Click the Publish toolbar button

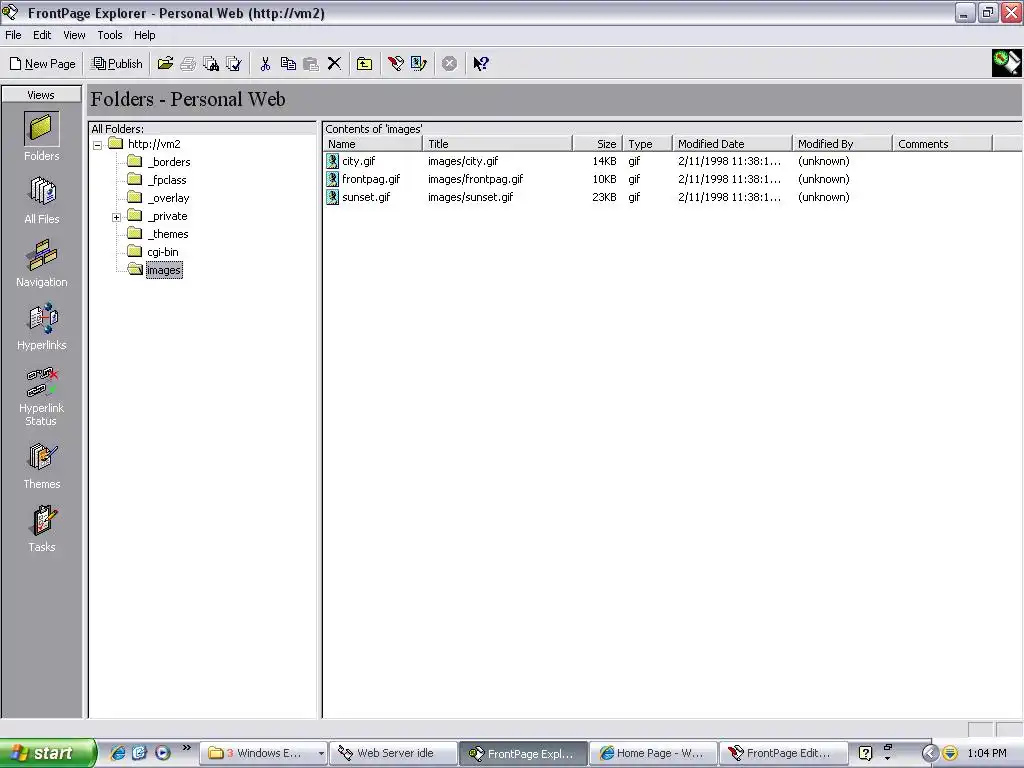point(118,63)
